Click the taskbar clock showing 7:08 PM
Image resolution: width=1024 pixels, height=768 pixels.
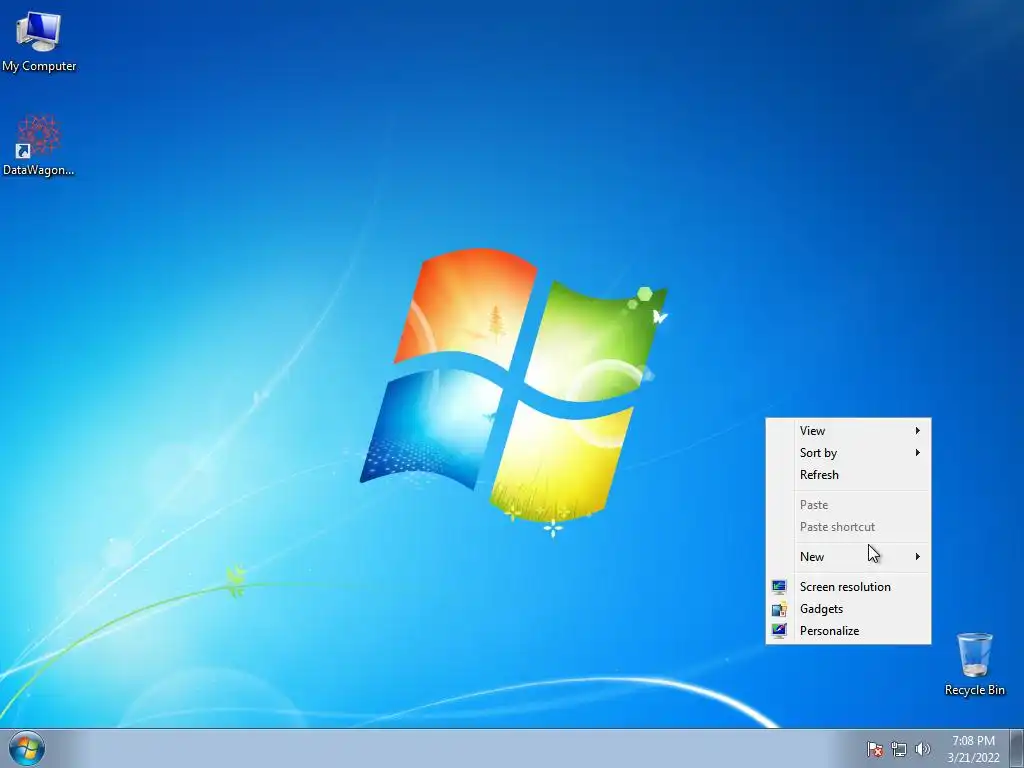coord(973,749)
